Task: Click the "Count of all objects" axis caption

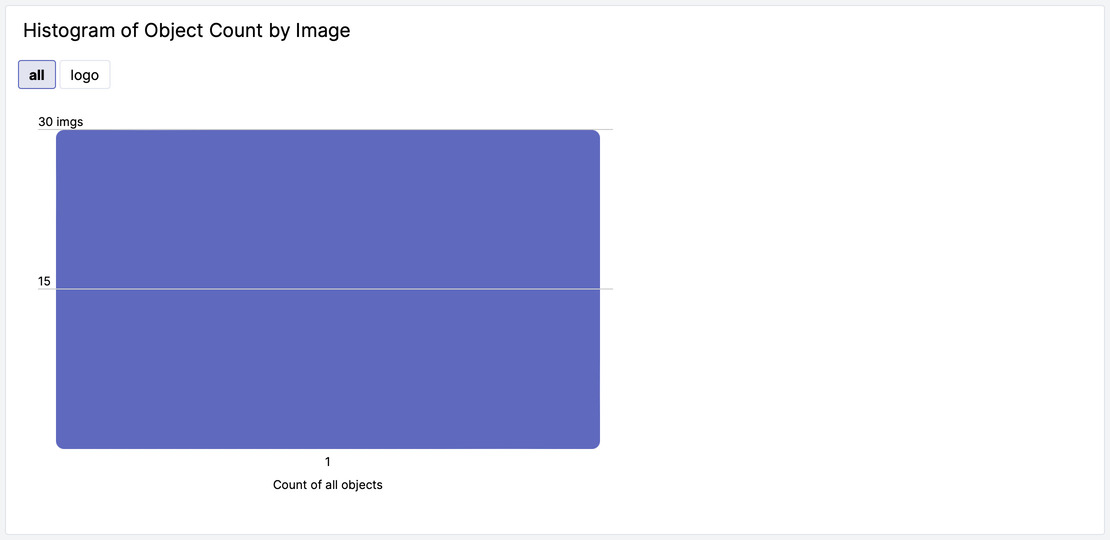Action: (328, 485)
